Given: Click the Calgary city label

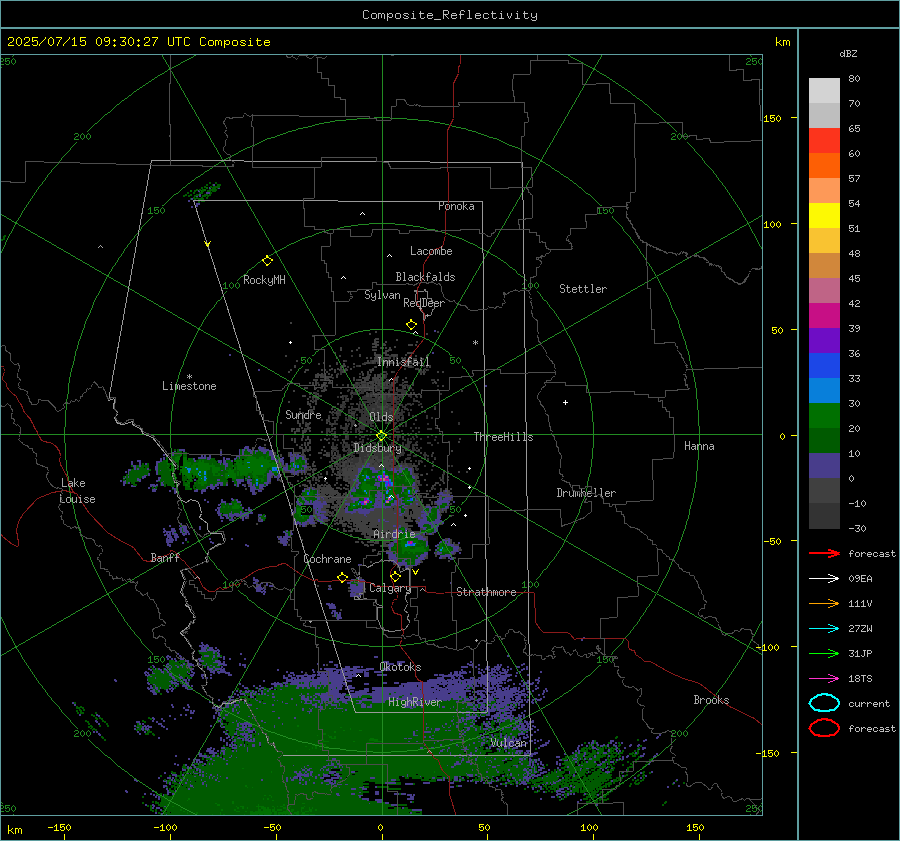Looking at the screenshot, I should pyautogui.click(x=390, y=588).
